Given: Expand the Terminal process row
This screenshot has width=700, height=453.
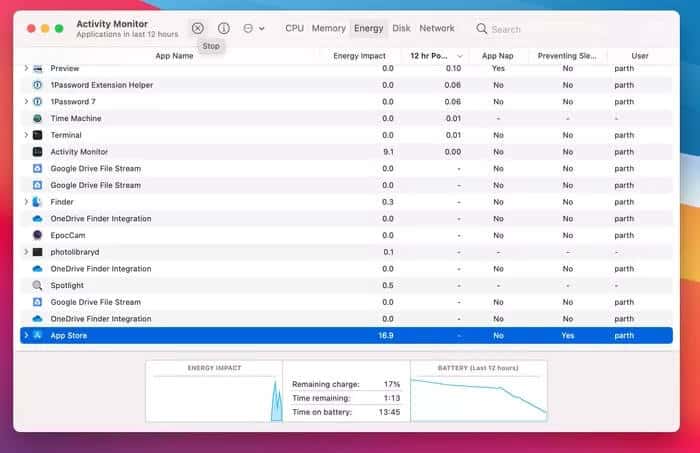Looking at the screenshot, I should click(26, 135).
